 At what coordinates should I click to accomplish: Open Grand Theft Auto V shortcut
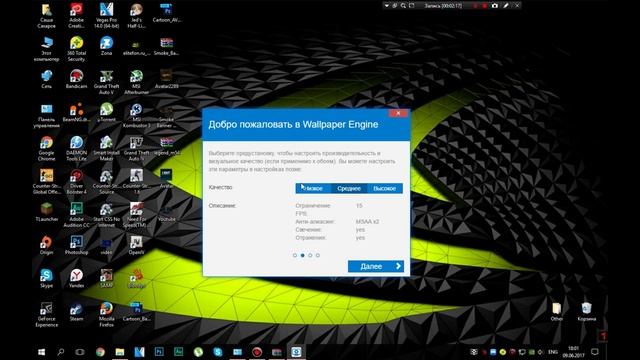click(107, 82)
